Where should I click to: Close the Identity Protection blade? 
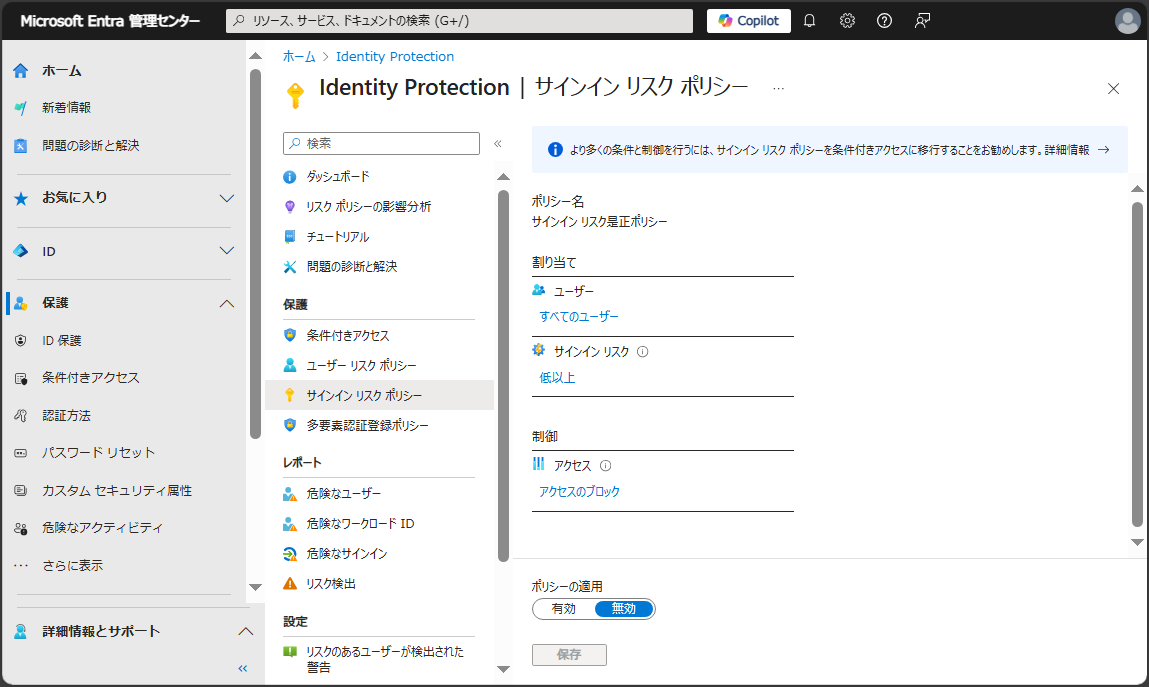(x=1113, y=89)
